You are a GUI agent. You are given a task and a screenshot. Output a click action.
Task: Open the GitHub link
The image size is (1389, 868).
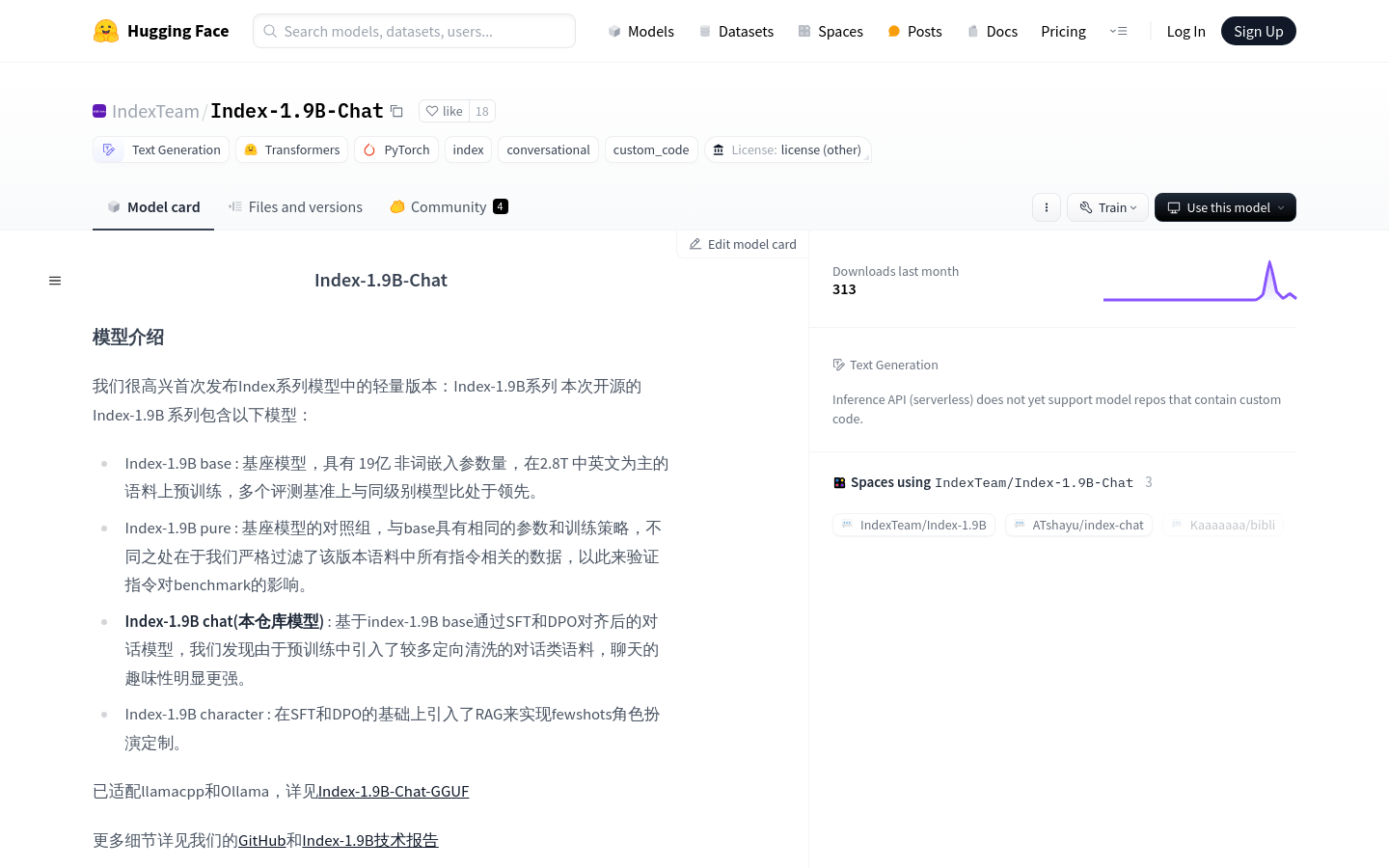pyautogui.click(x=261, y=840)
